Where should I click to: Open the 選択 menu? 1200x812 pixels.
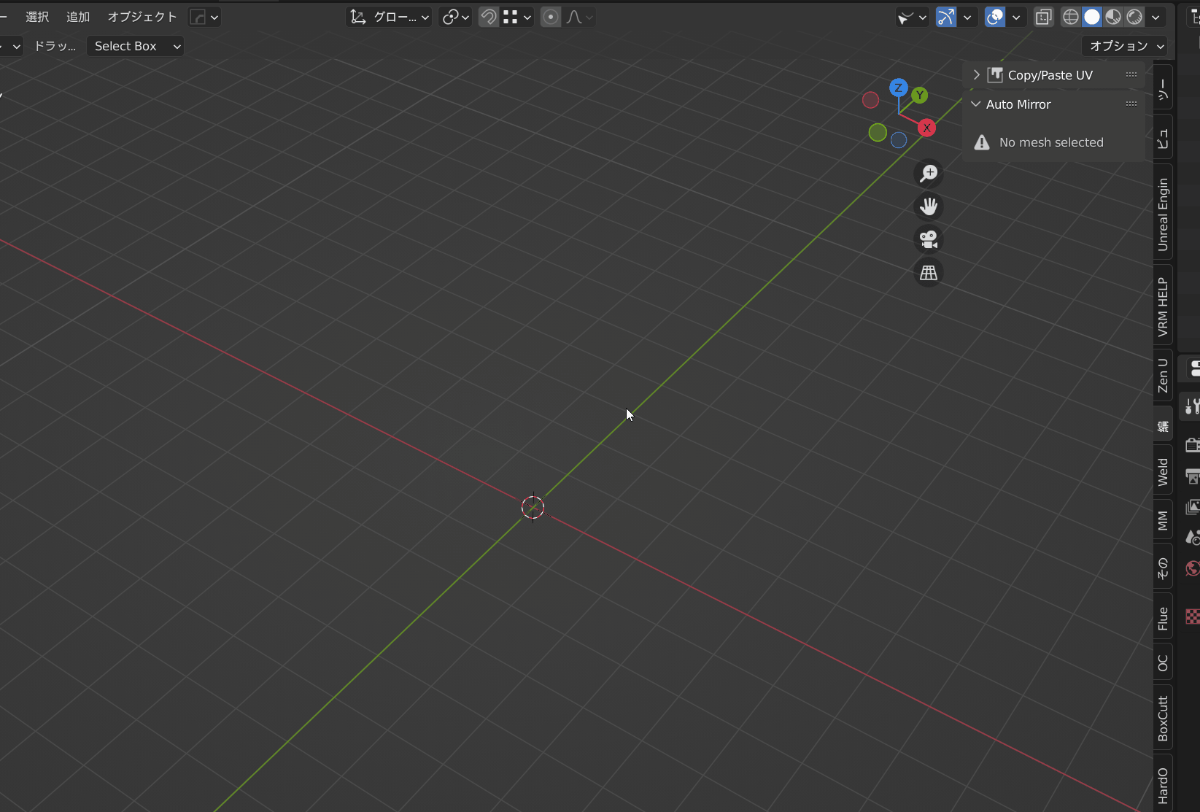[x=37, y=17]
